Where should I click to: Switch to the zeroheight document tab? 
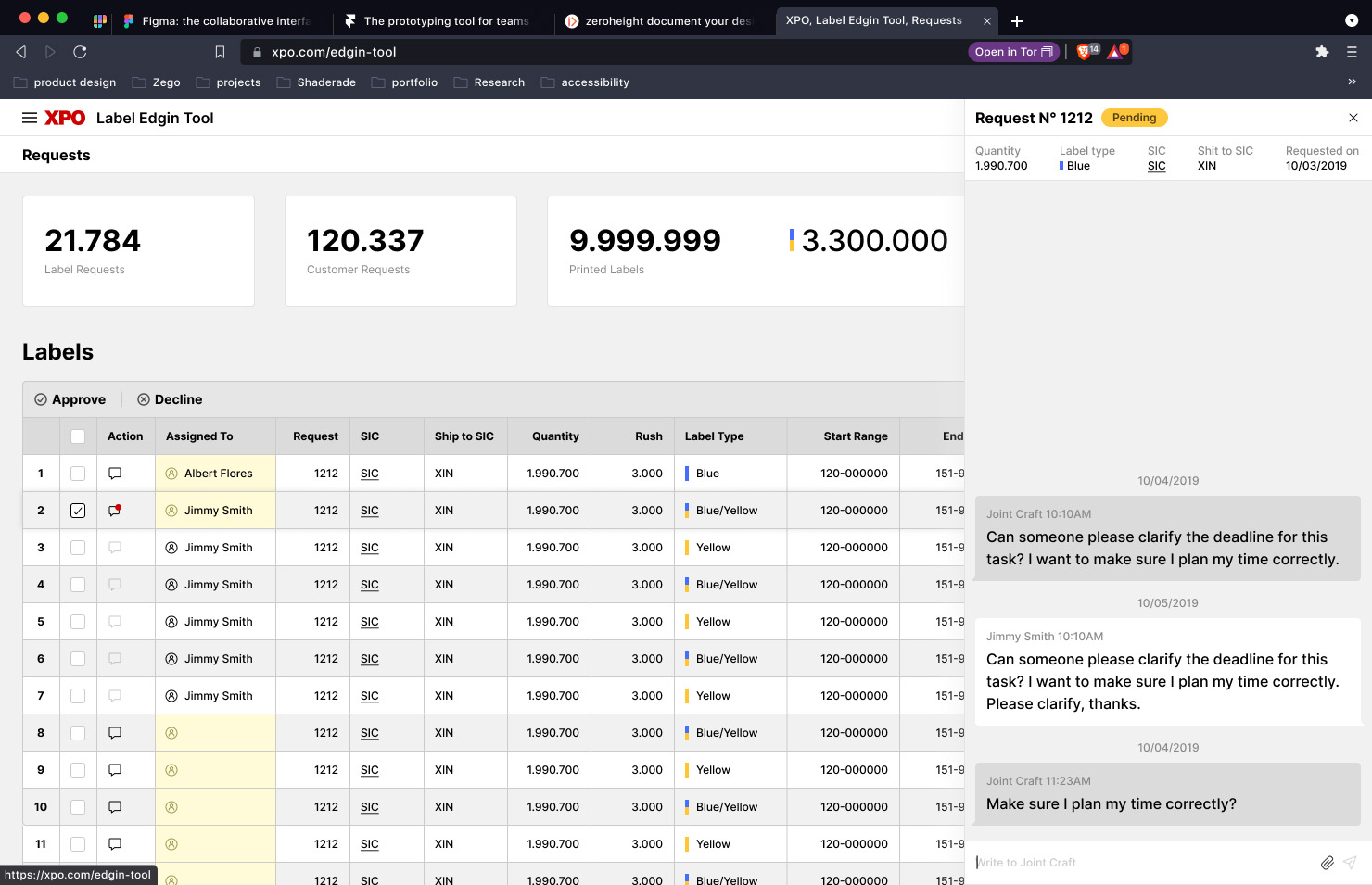click(x=658, y=20)
